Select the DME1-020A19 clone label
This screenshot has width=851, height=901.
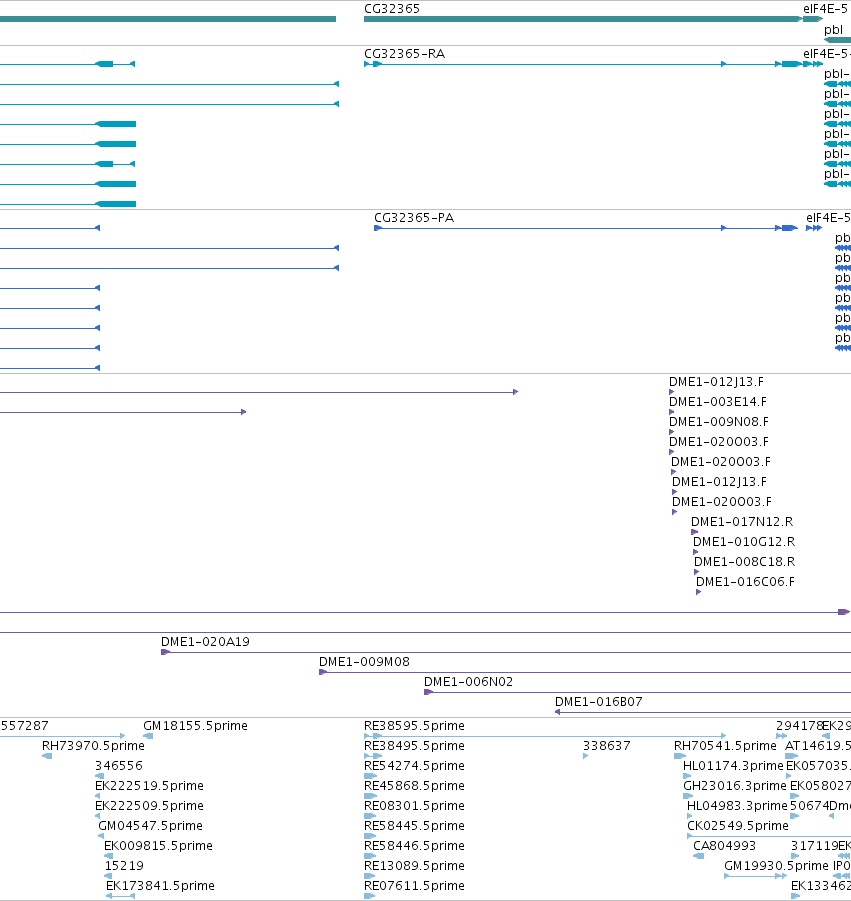[205, 642]
